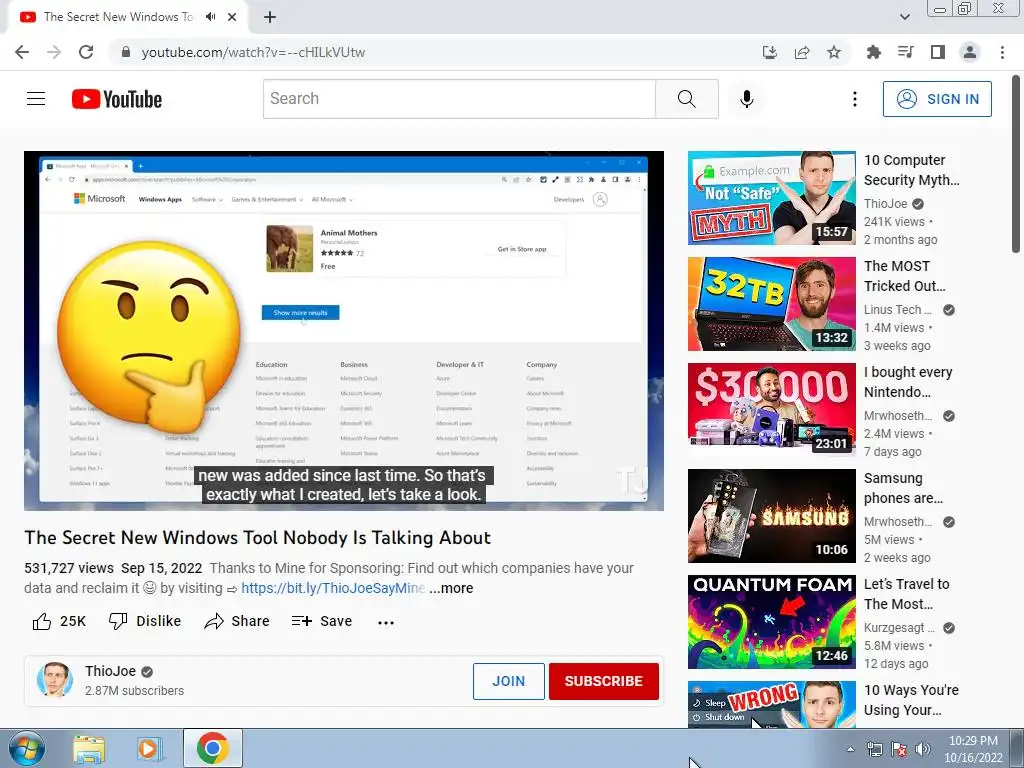Screen dimensions: 1024x768
Task: Open 10 Computer Security Myths thumbnail
Action: click(x=771, y=198)
